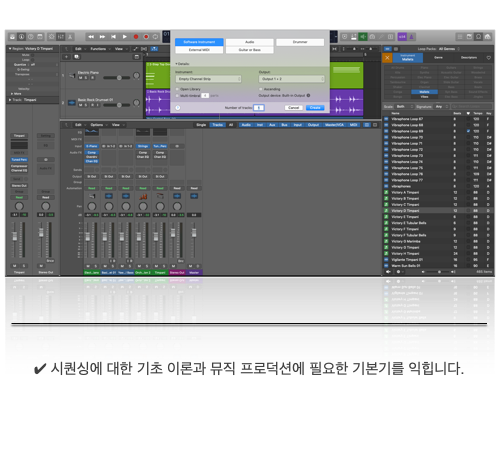This screenshot has height=450, width=500.
Task: Switch to the Descriptors tab in the Loop Browser
Action: [x=469, y=58]
